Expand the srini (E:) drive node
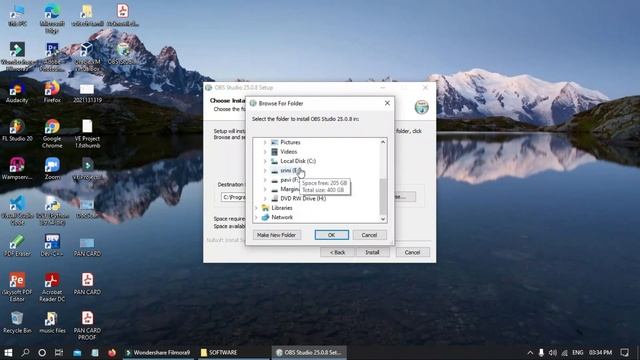 tap(265, 171)
